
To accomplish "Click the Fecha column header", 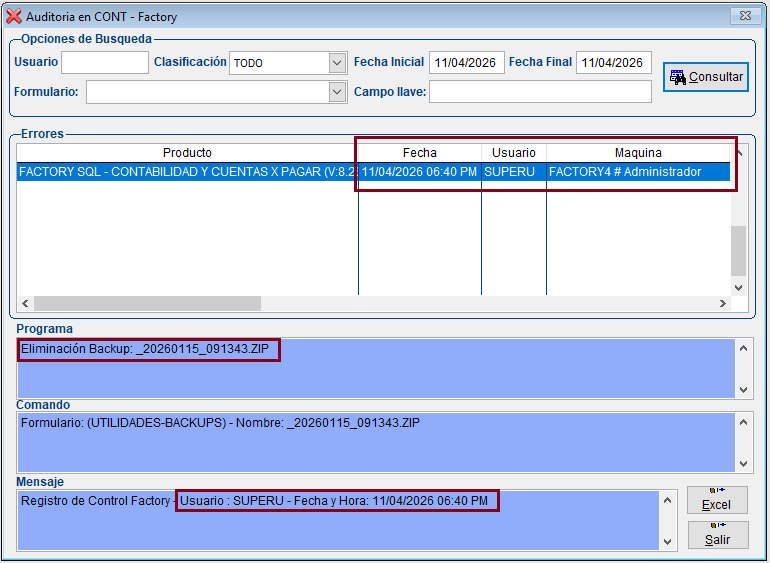I will pos(419,153).
